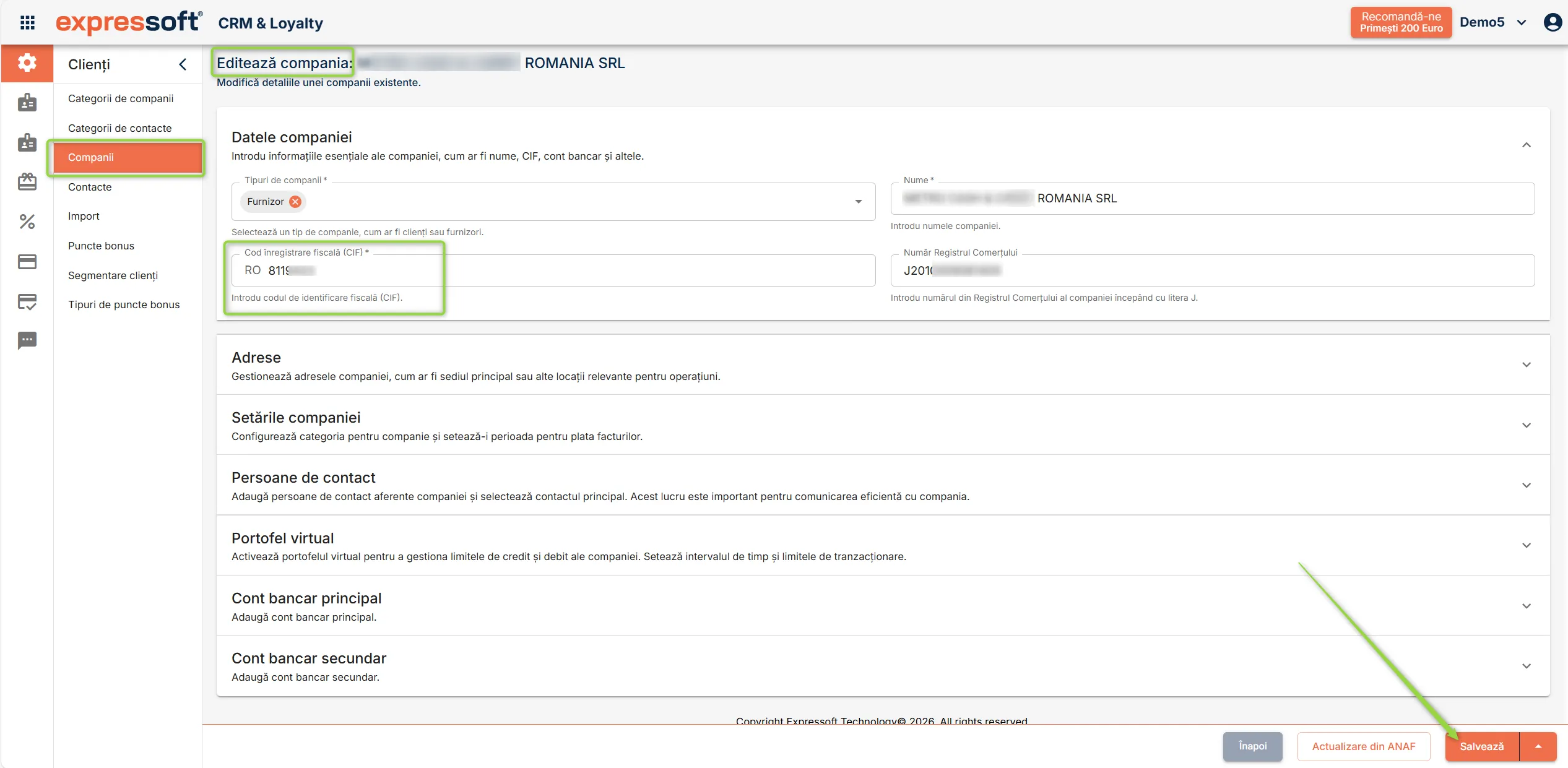The height and width of the screenshot is (768, 1568).
Task: Expand the Adrese section
Action: pyautogui.click(x=1527, y=365)
